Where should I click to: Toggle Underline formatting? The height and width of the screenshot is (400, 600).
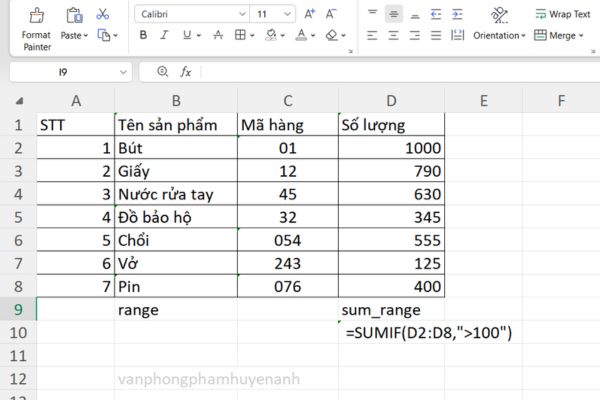coord(187,35)
